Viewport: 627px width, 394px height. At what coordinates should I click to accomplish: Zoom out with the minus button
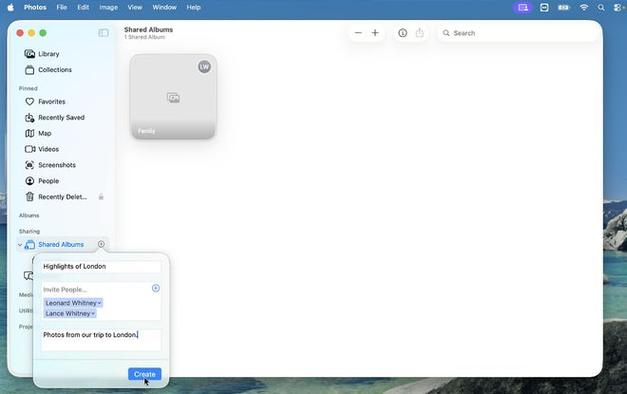click(x=358, y=33)
